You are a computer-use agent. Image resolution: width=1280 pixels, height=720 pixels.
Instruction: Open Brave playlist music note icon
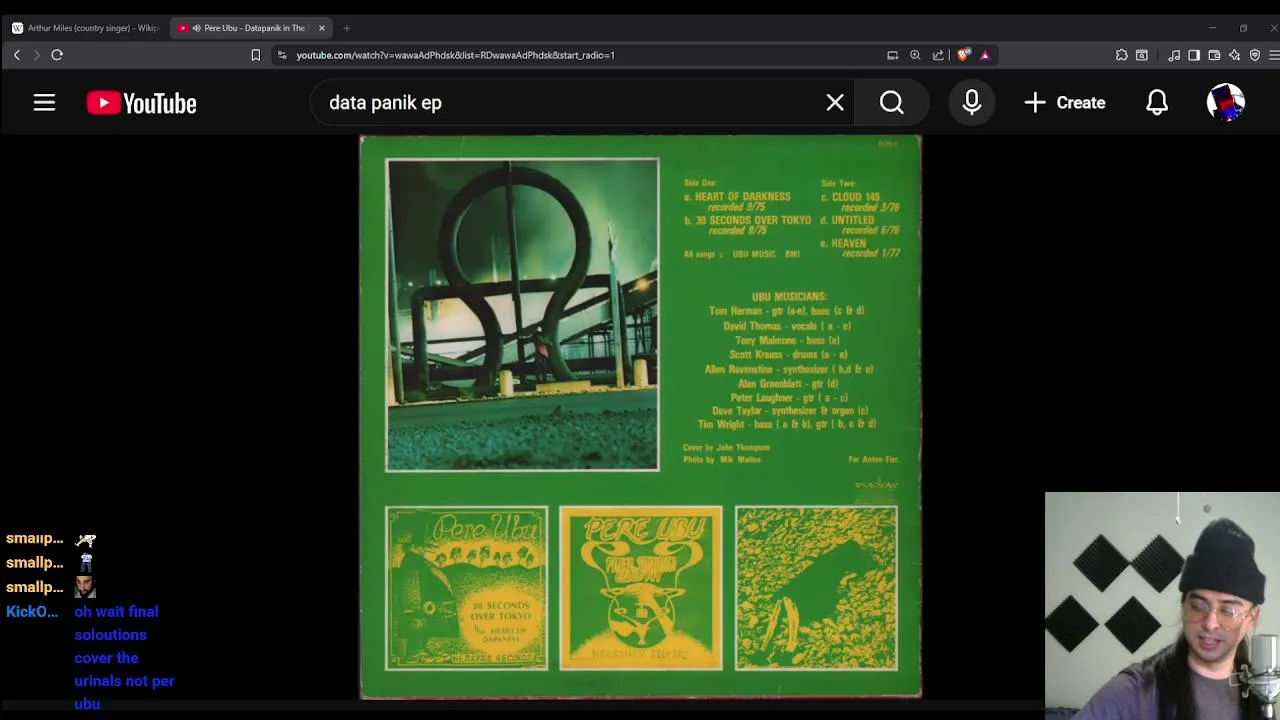coord(1174,55)
